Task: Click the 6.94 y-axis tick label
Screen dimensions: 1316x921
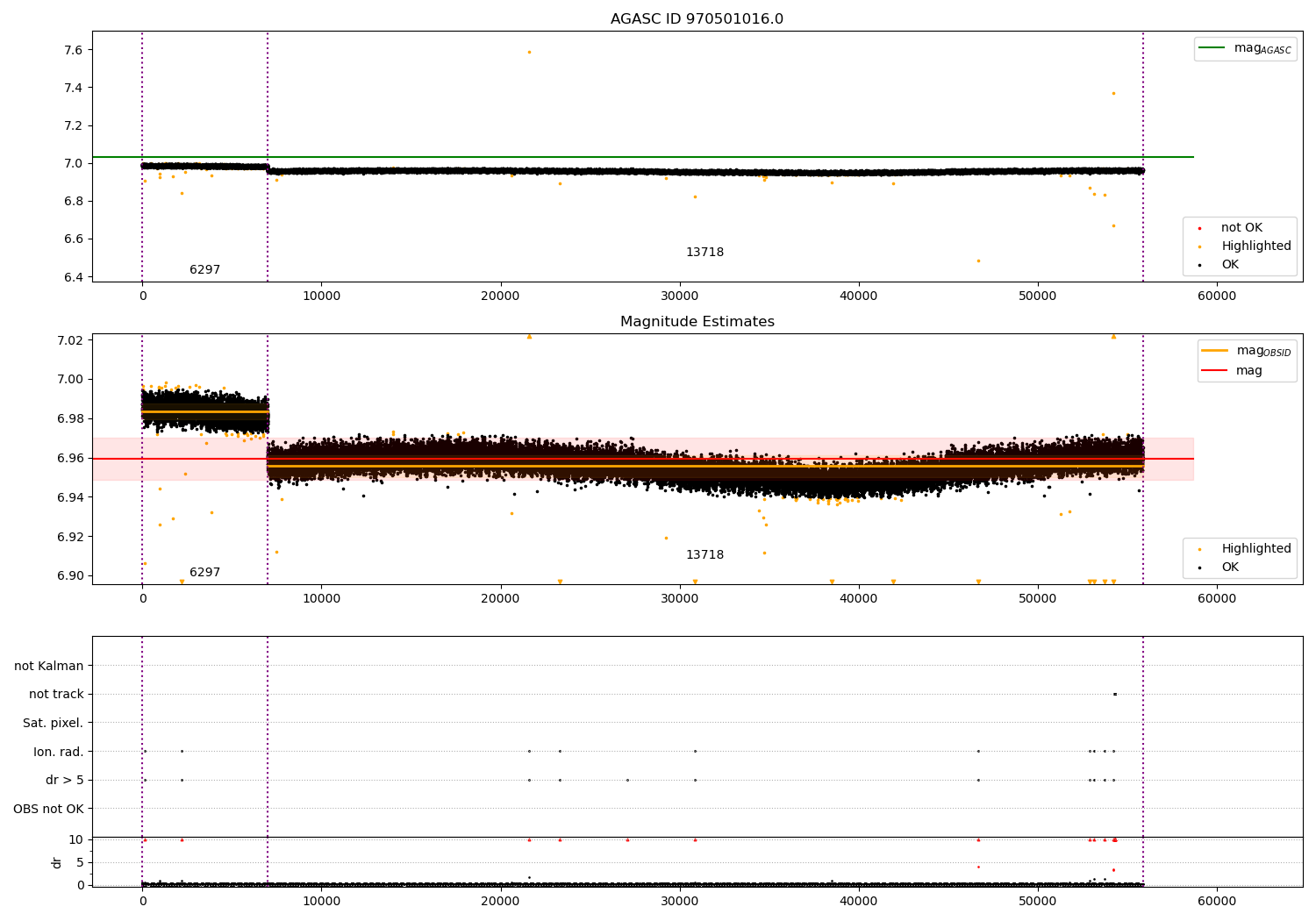Action: pos(69,497)
